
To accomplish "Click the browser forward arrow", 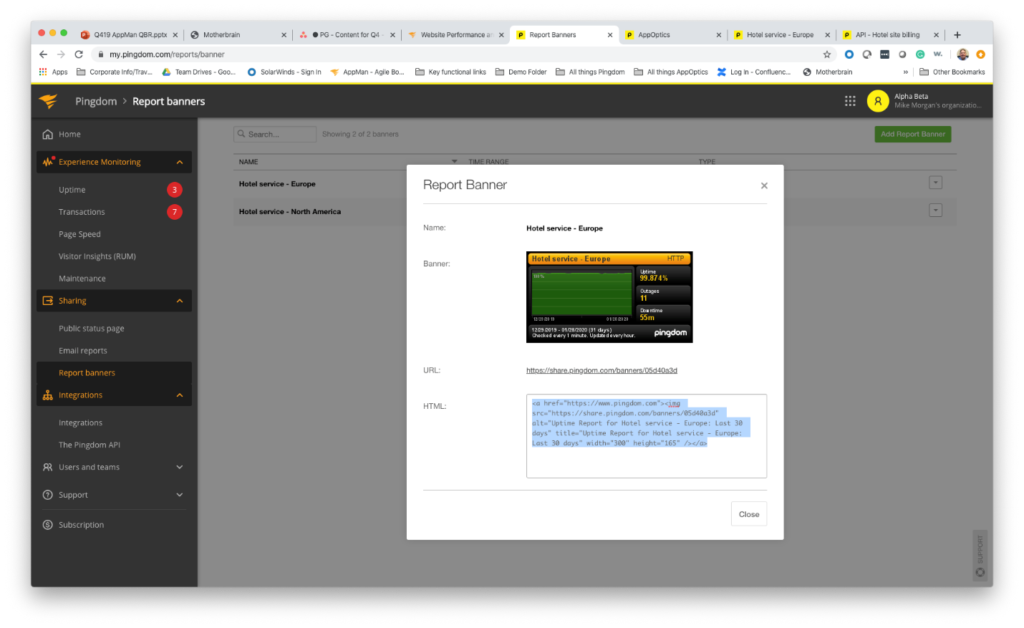I will point(61,54).
